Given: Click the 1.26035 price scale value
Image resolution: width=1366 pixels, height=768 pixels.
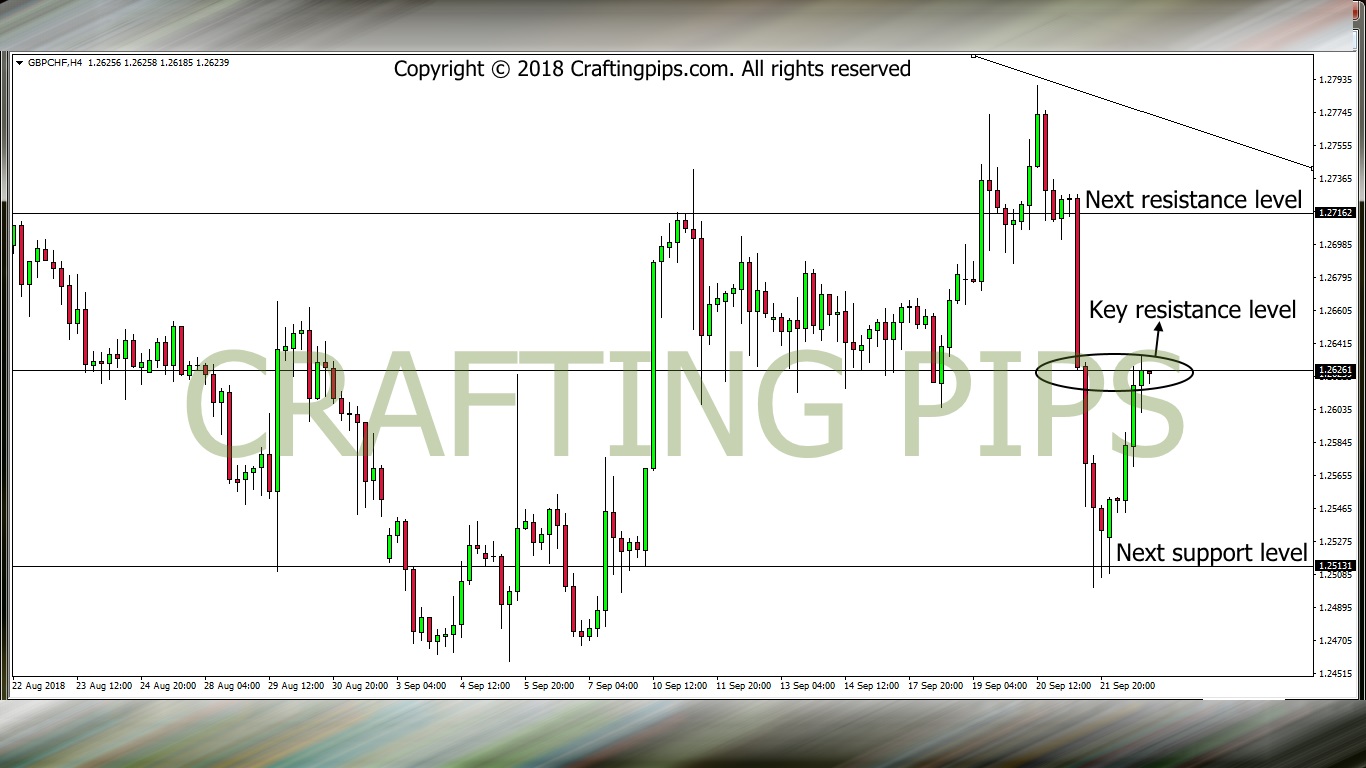Looking at the screenshot, I should click(1337, 409).
